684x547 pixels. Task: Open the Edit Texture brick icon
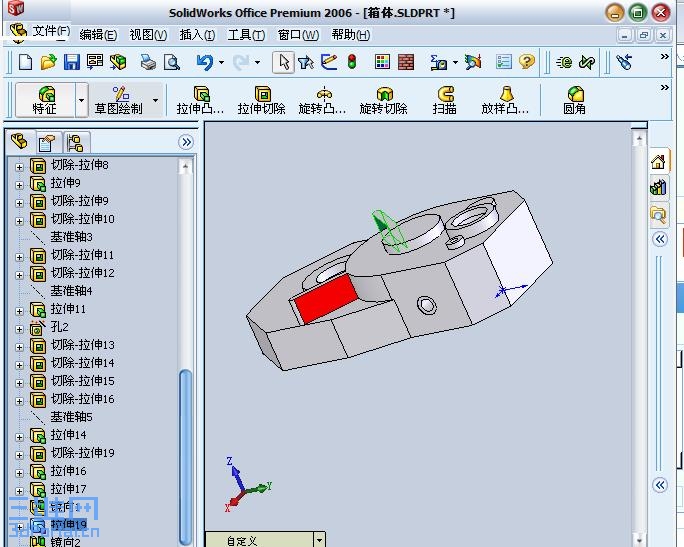coord(406,62)
